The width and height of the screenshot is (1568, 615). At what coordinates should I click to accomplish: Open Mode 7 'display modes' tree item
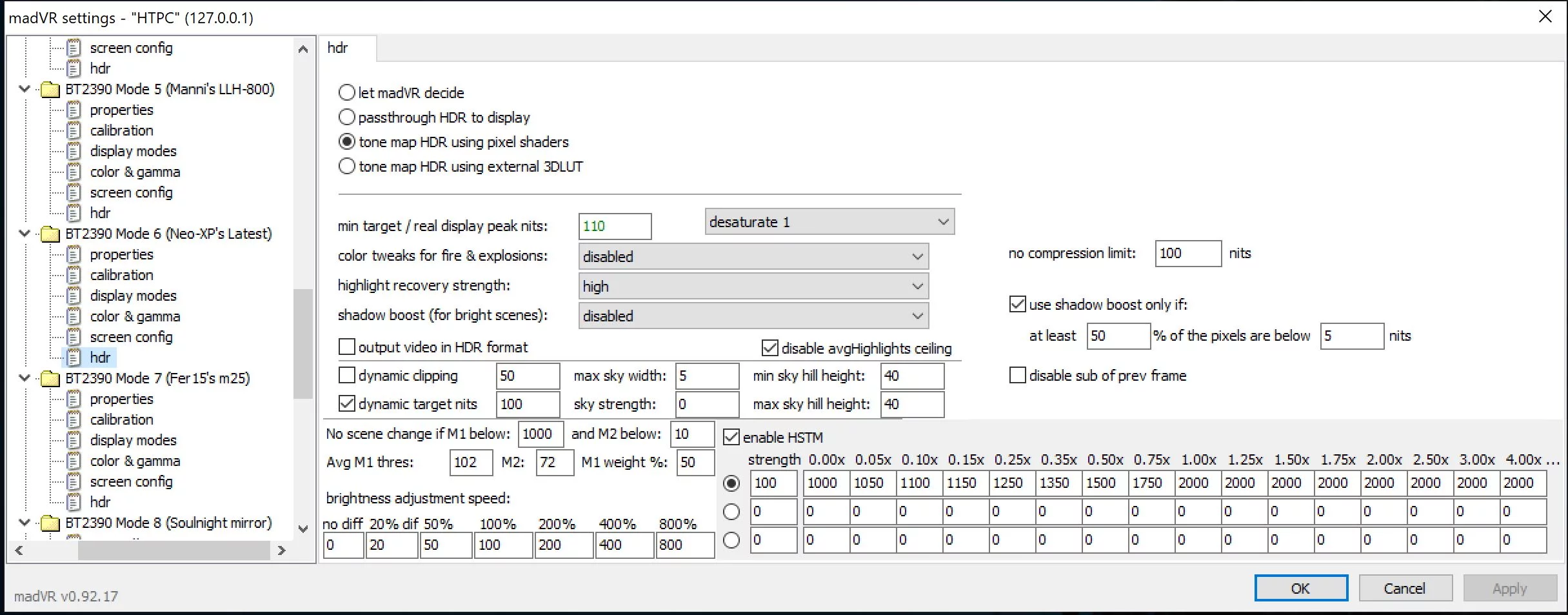pos(133,440)
